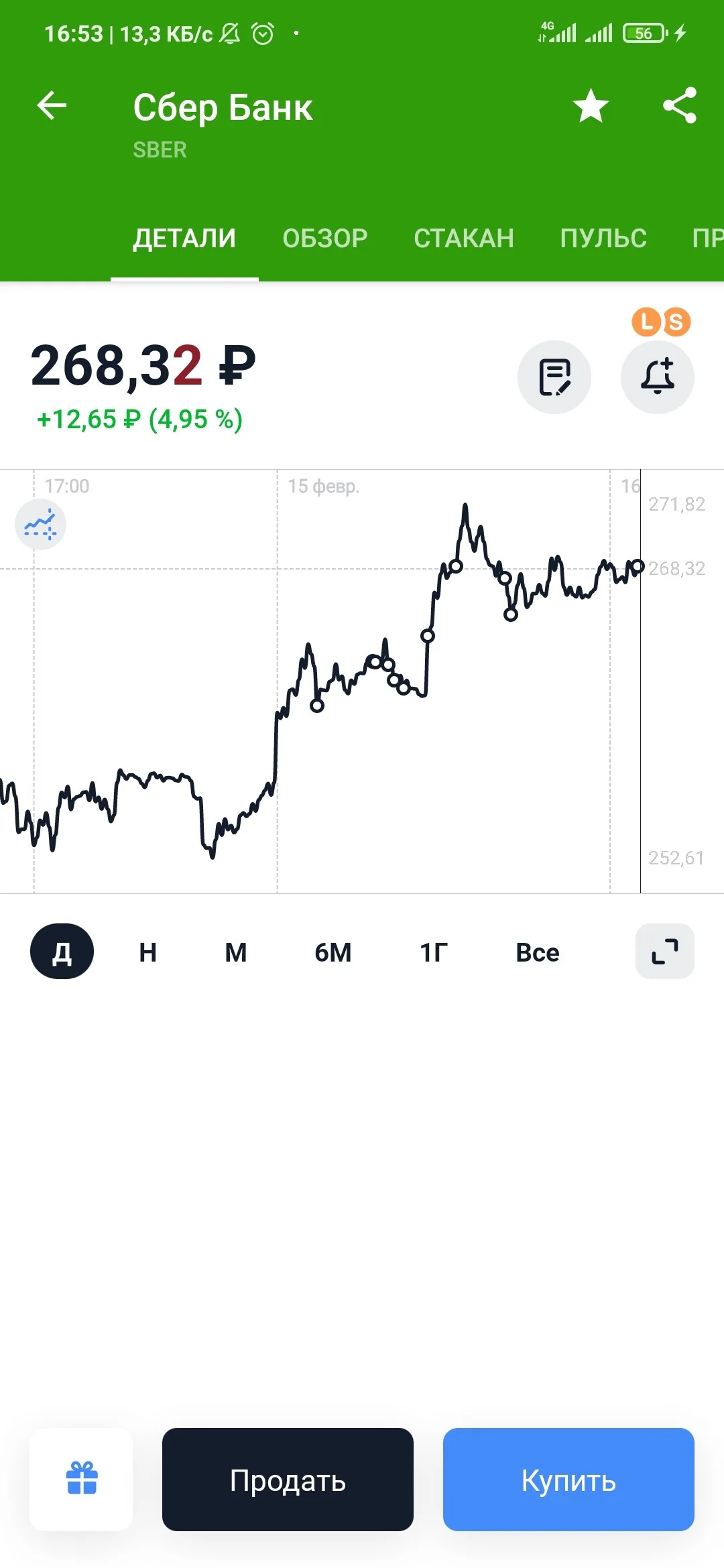Tap the share icon in header
This screenshot has height=1568, width=724.
coord(680,106)
